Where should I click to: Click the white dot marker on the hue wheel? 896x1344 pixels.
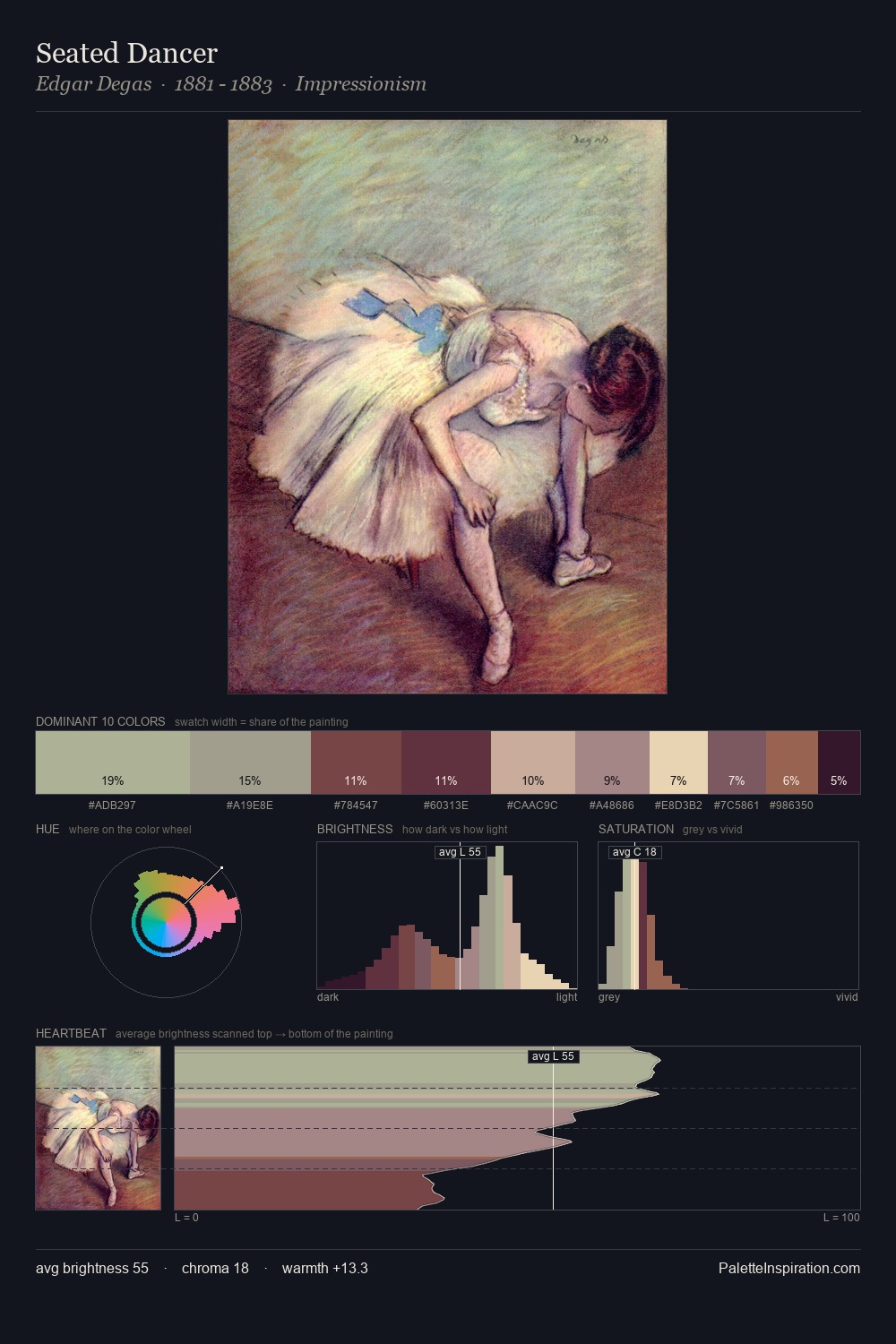tap(221, 868)
